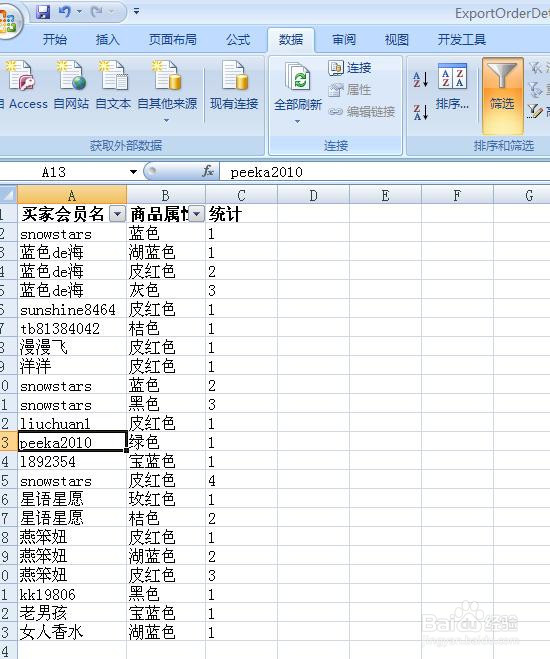
Task: Select cell containing liuchuan1
Action: pyautogui.click(x=72, y=424)
